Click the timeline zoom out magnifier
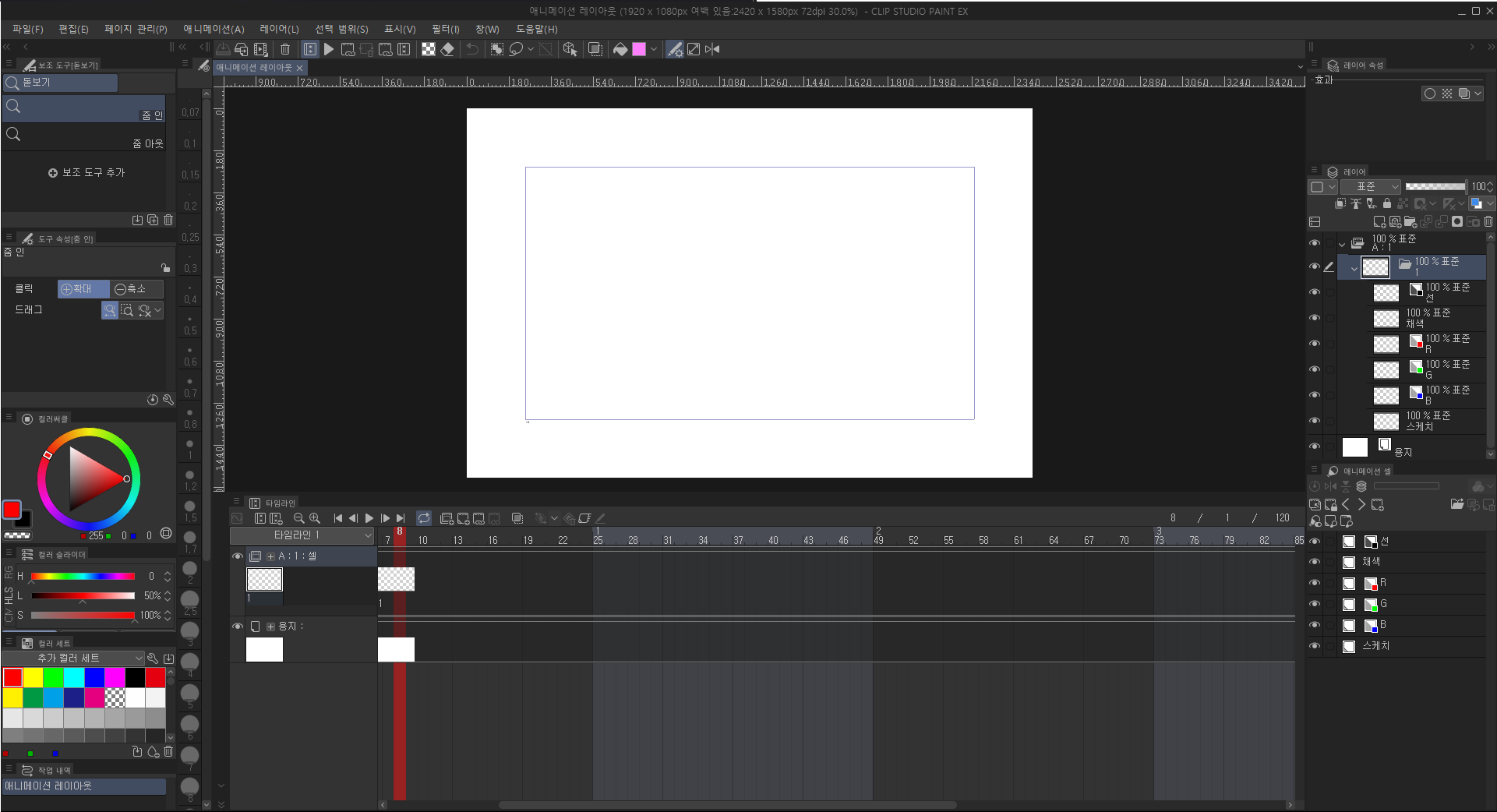The image size is (1497, 812). tap(298, 518)
